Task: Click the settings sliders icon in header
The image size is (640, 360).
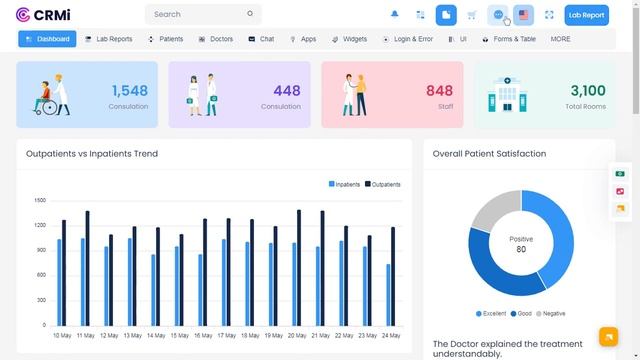Action: point(420,15)
